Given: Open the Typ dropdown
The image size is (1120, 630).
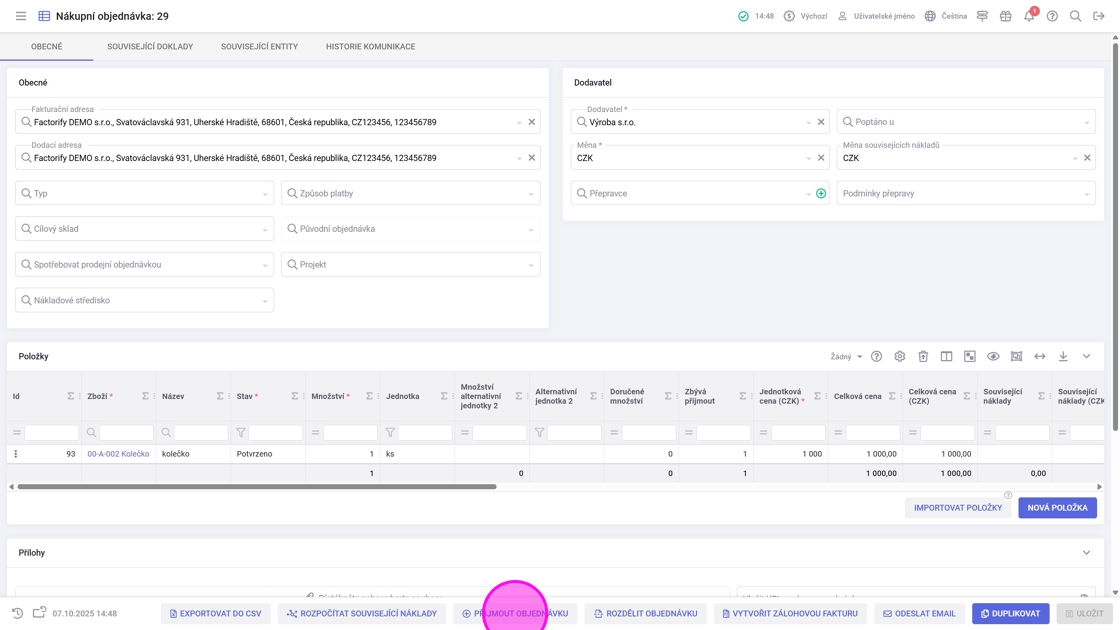Looking at the screenshot, I should 144,193.
